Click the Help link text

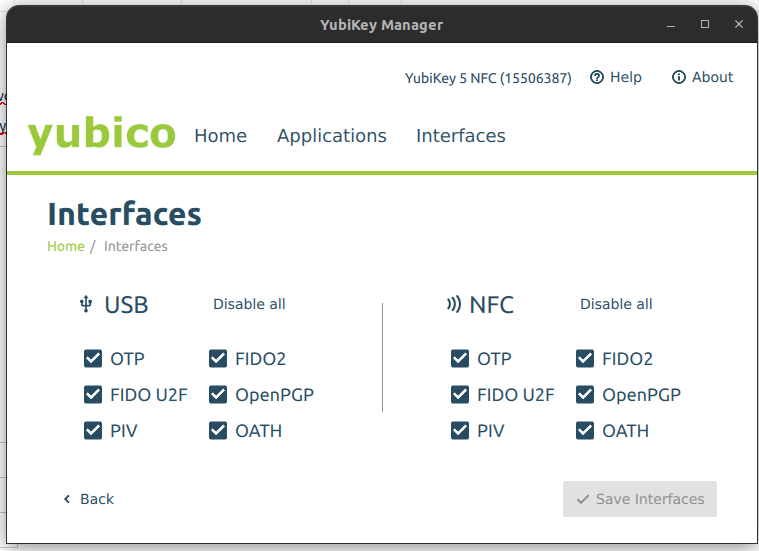click(x=626, y=77)
